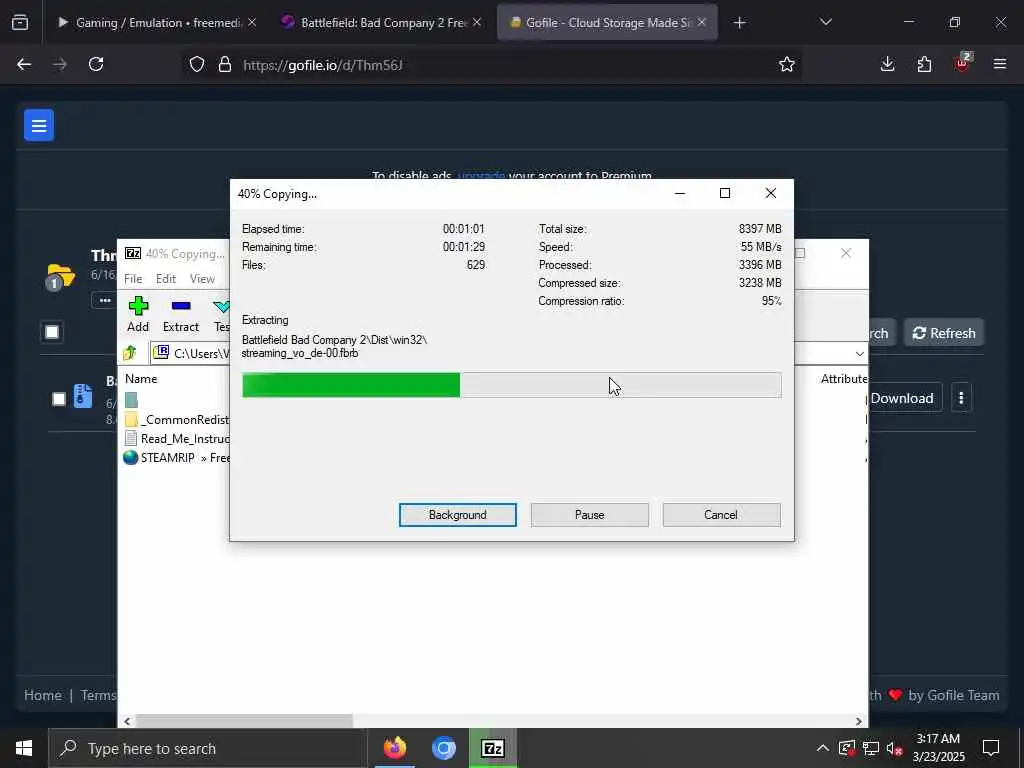The image size is (1024, 768).
Task: Go back to previous page
Action: 24,64
